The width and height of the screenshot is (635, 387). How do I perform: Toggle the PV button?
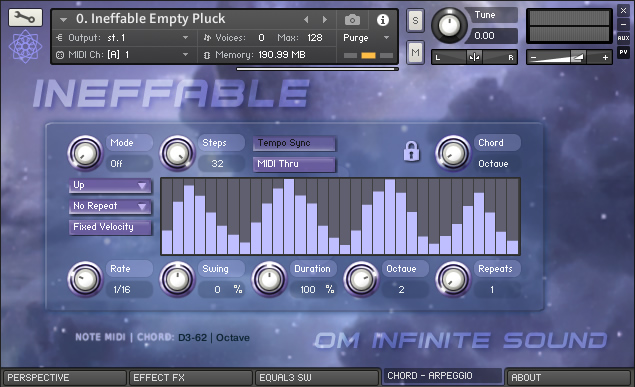tap(623, 52)
